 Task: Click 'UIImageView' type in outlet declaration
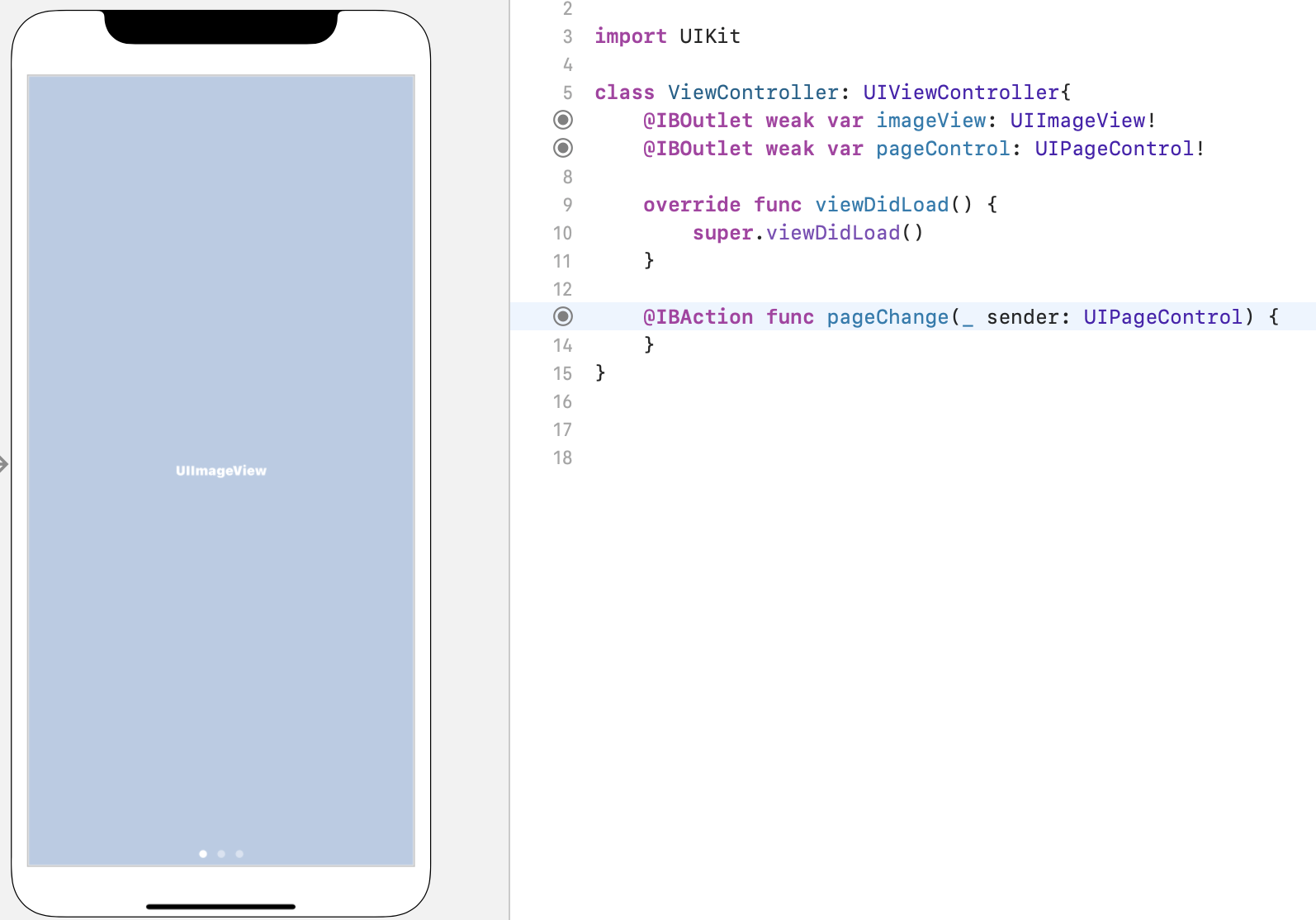coord(1078,121)
